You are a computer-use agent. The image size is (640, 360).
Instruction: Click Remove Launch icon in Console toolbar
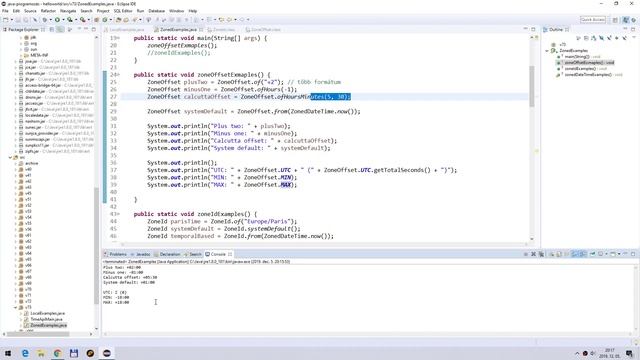tap(533, 254)
